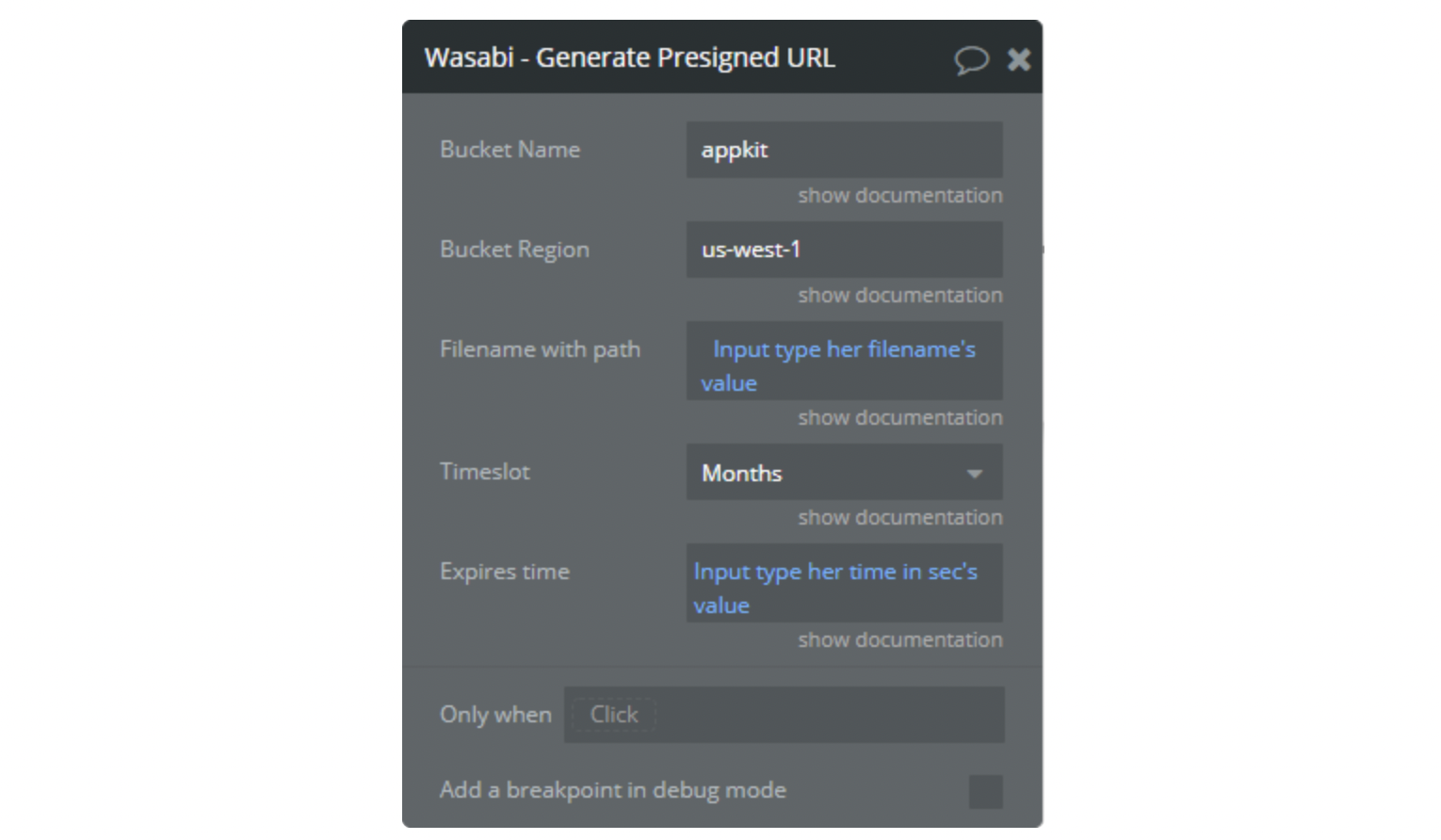
Task: Expand the Timeslot dropdown set to Months
Action: [x=843, y=473]
